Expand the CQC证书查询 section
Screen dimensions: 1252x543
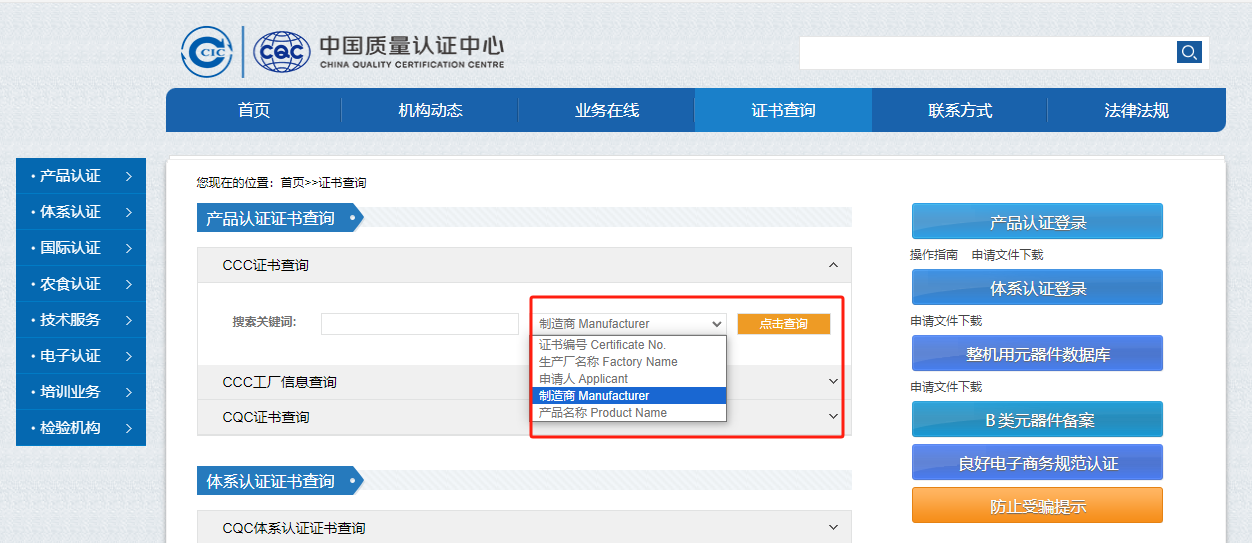tap(833, 416)
